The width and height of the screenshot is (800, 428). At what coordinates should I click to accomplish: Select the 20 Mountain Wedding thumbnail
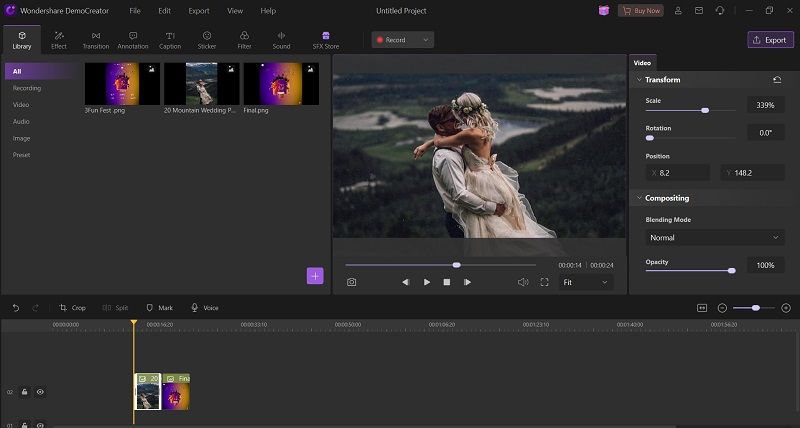(202, 84)
